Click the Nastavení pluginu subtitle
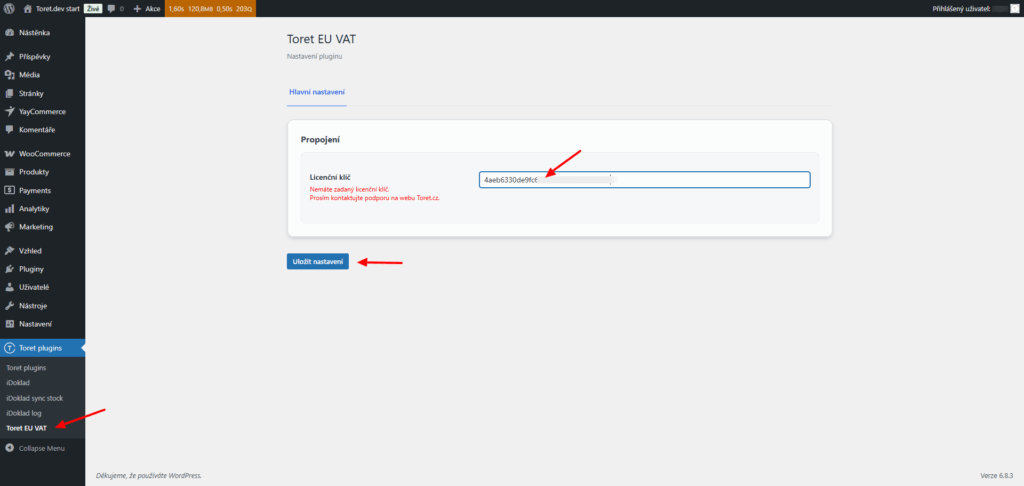This screenshot has height=486, width=1024. click(x=315, y=57)
